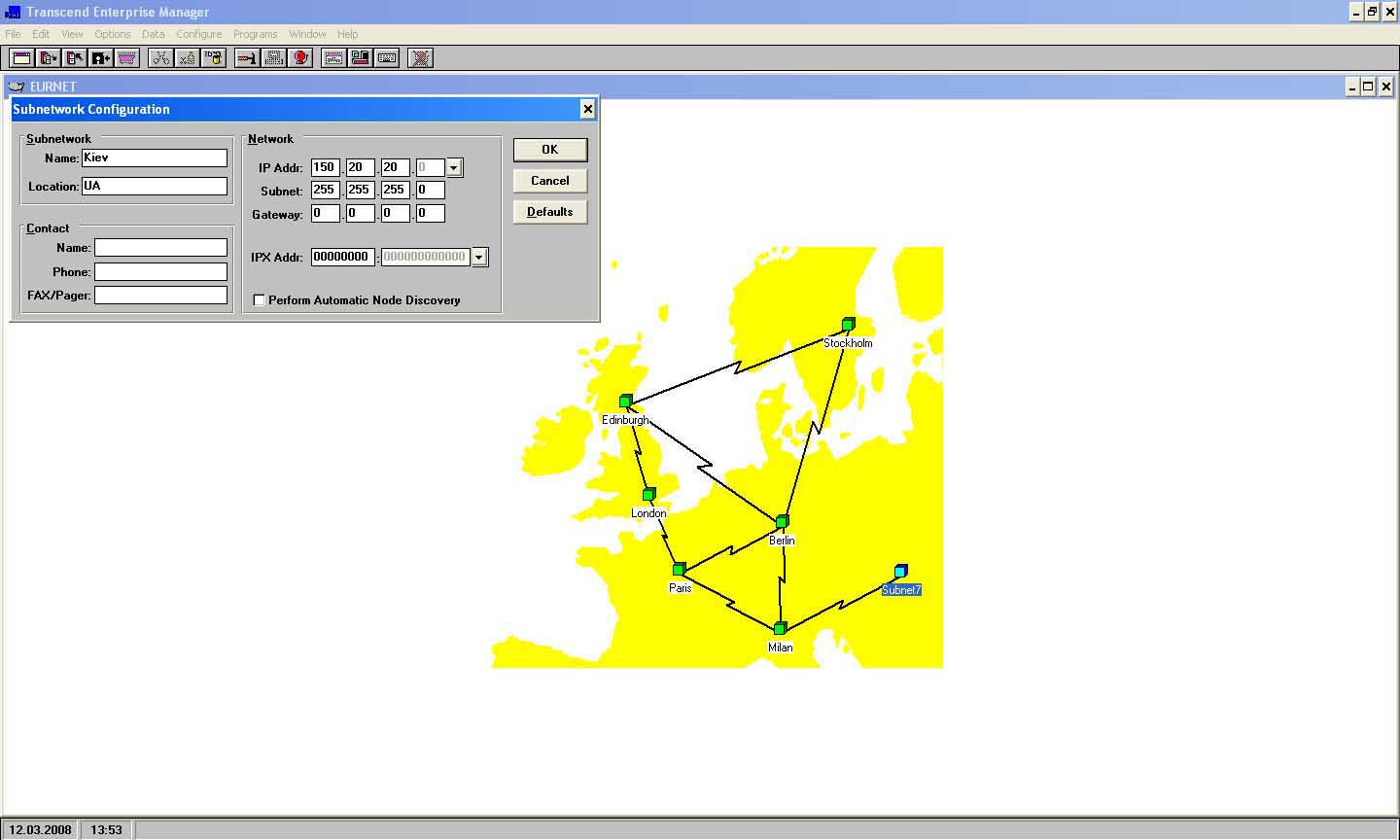Click the toolbar icon with up-left pointing arrow
Image resolution: width=1400 pixels, height=840 pixels.
click(x=74, y=58)
